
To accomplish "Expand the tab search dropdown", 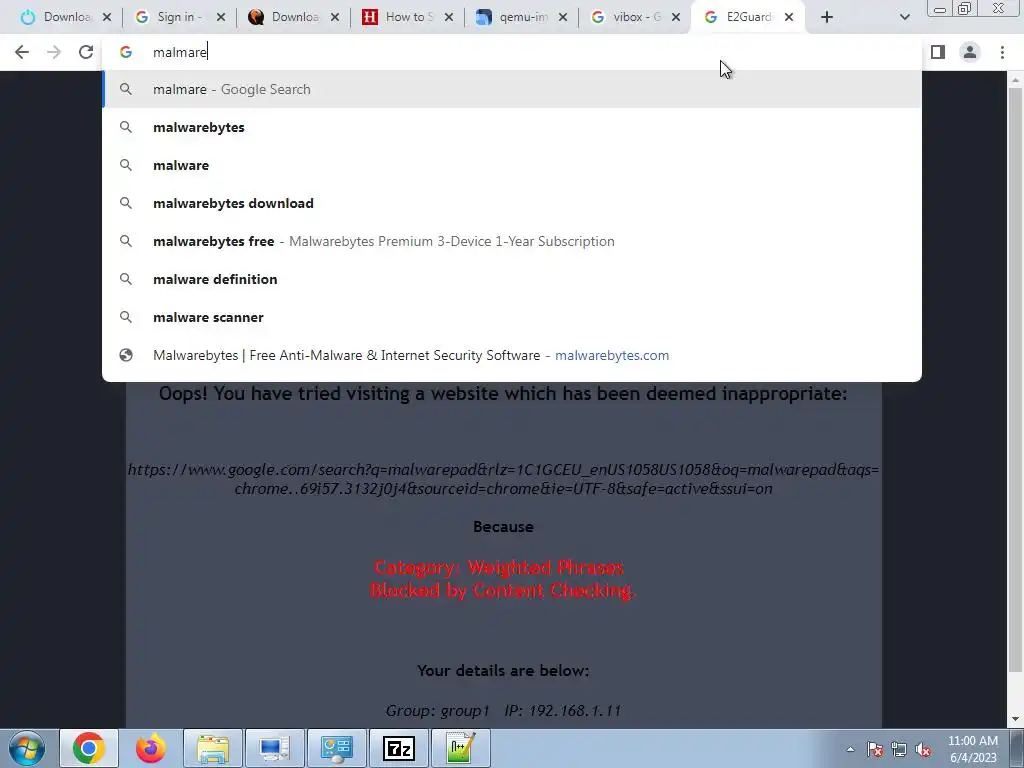I will coord(904,17).
